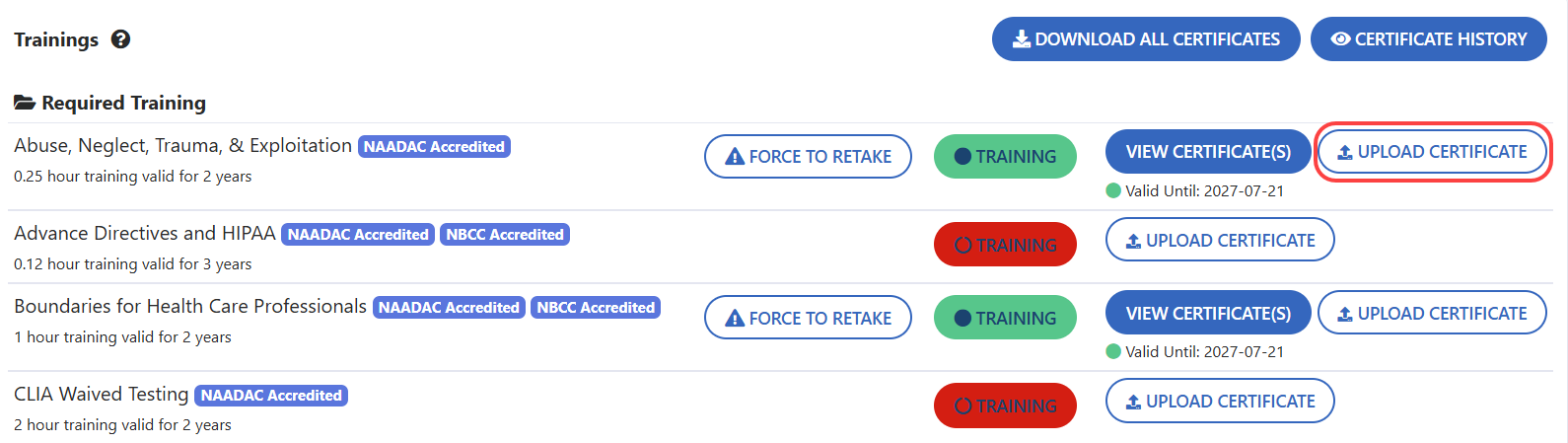Download all certificates
Image resolution: width=1568 pixels, height=443 pixels.
tap(1146, 39)
